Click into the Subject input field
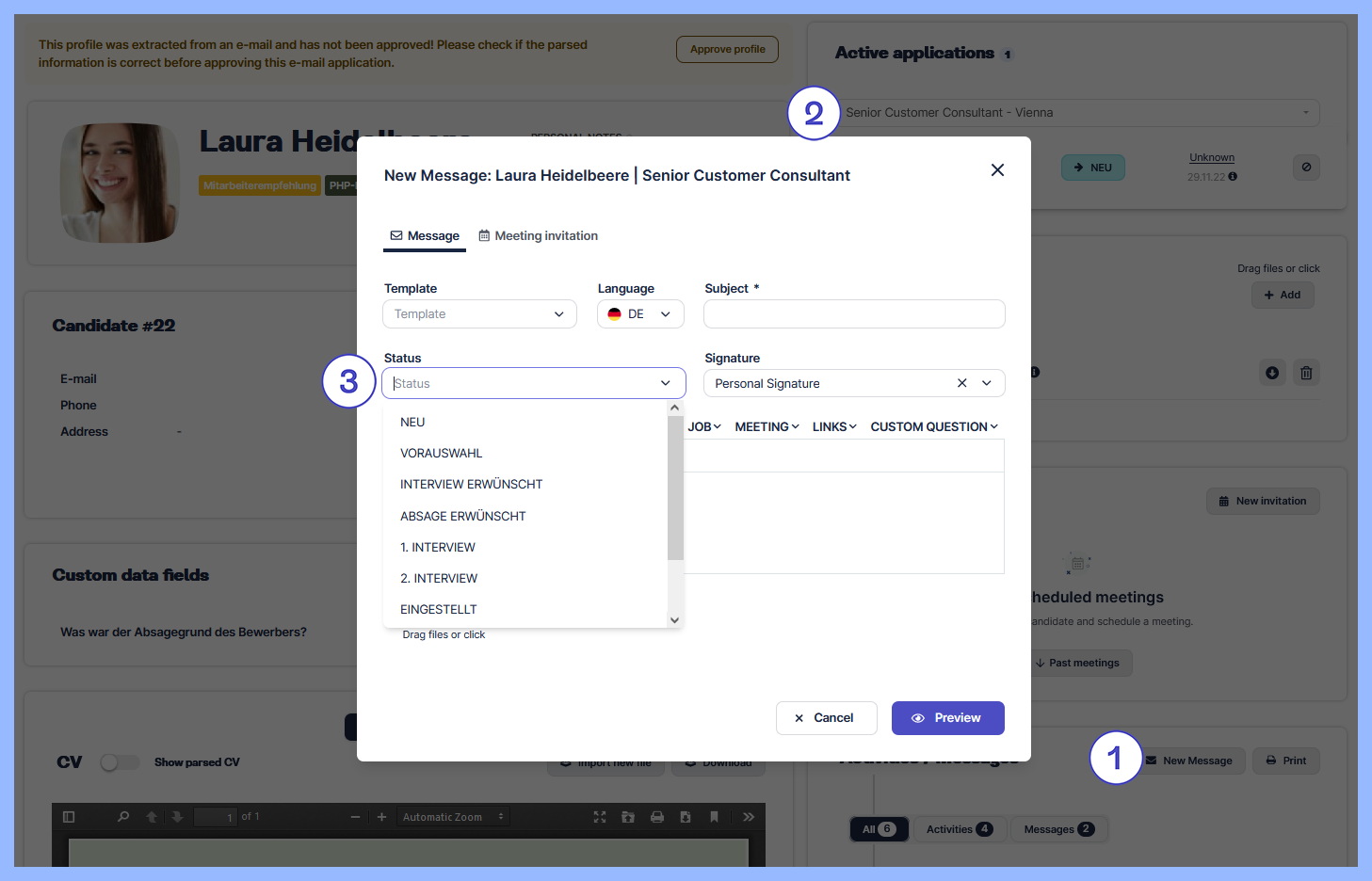This screenshot has width=1372, height=881. click(854, 314)
